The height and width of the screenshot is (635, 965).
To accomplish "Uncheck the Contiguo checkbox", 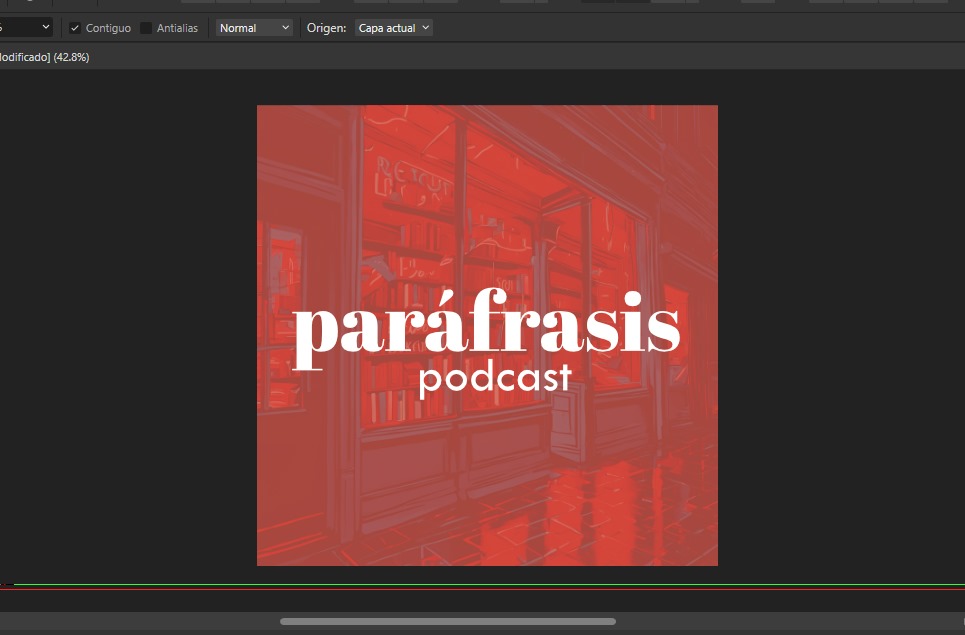I will tap(75, 28).
